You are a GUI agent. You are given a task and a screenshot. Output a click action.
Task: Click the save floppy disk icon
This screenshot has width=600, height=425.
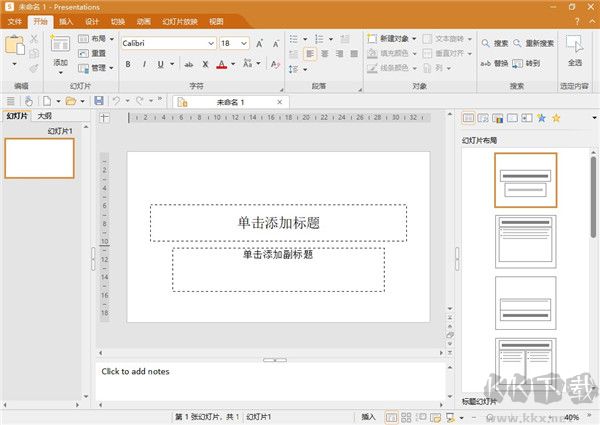pyautogui.click(x=99, y=101)
